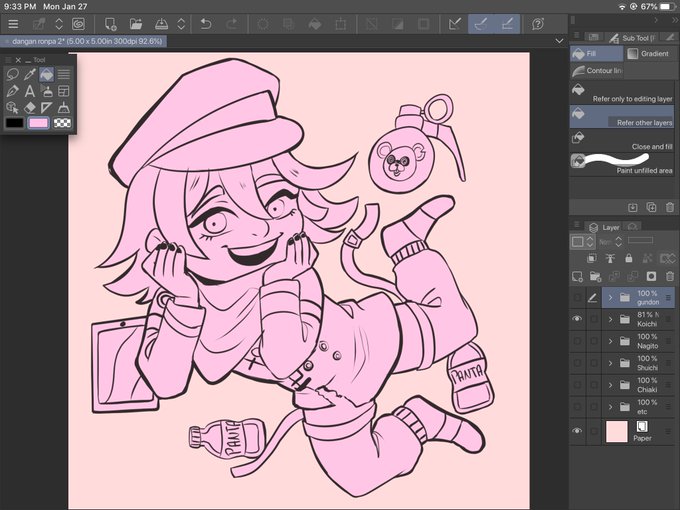Viewport: 680px width, 510px height.
Task: Expand the Chiaki layer folder
Action: [610, 385]
